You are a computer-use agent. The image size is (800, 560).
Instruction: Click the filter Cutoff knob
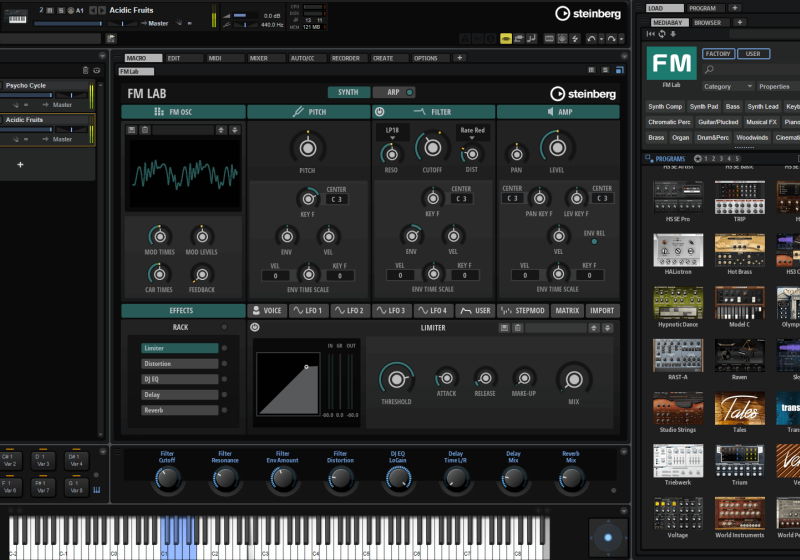point(433,149)
